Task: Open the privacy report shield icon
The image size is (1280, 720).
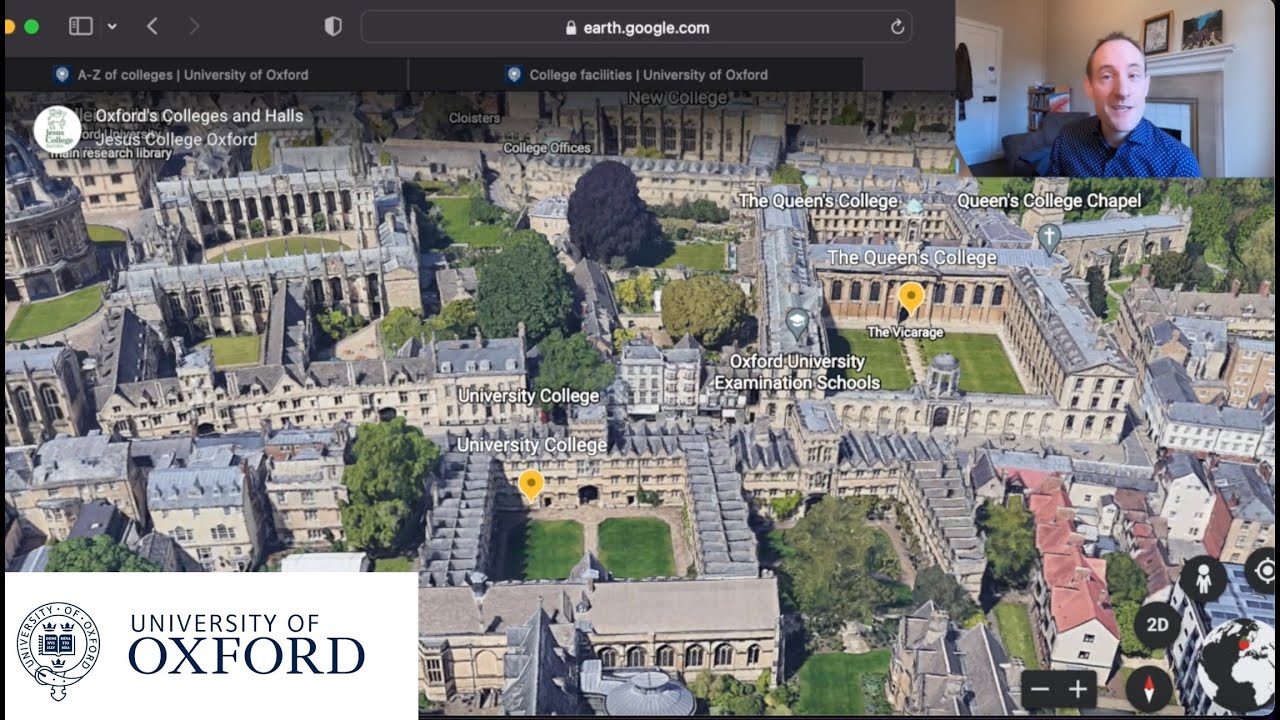Action: pyautogui.click(x=333, y=26)
